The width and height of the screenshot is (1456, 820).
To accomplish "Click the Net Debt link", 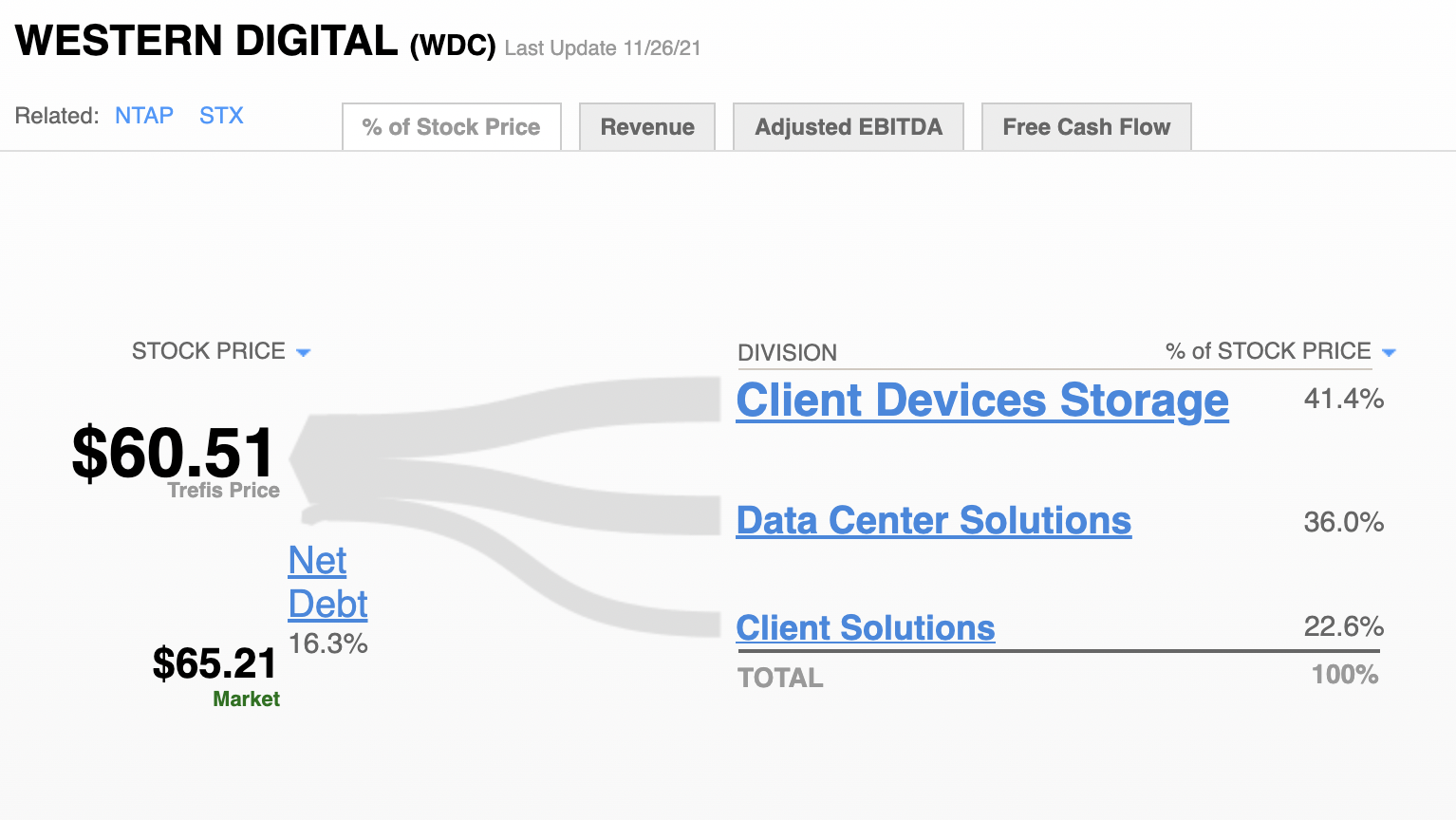I will 327,582.
